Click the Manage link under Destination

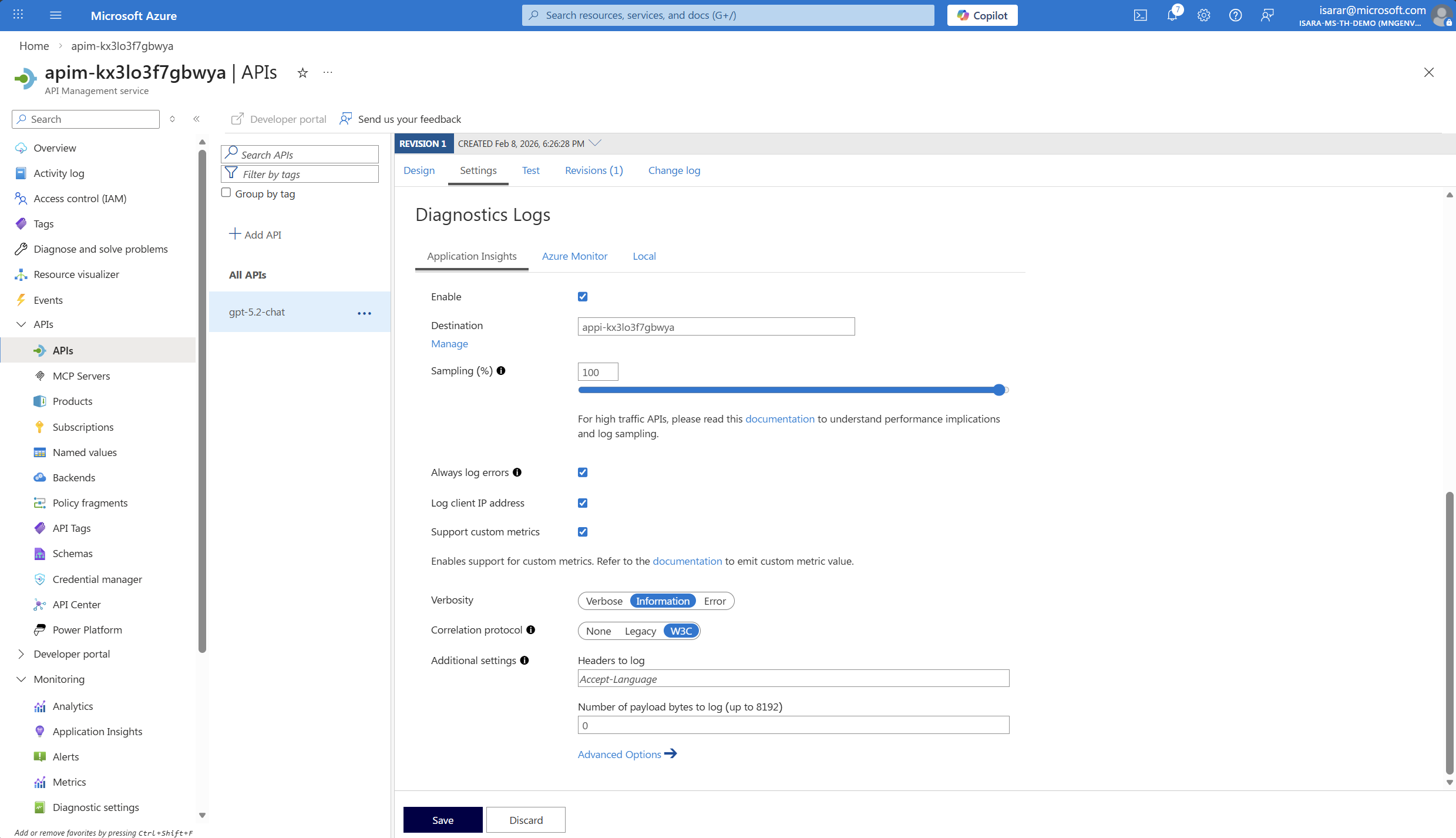pos(449,344)
